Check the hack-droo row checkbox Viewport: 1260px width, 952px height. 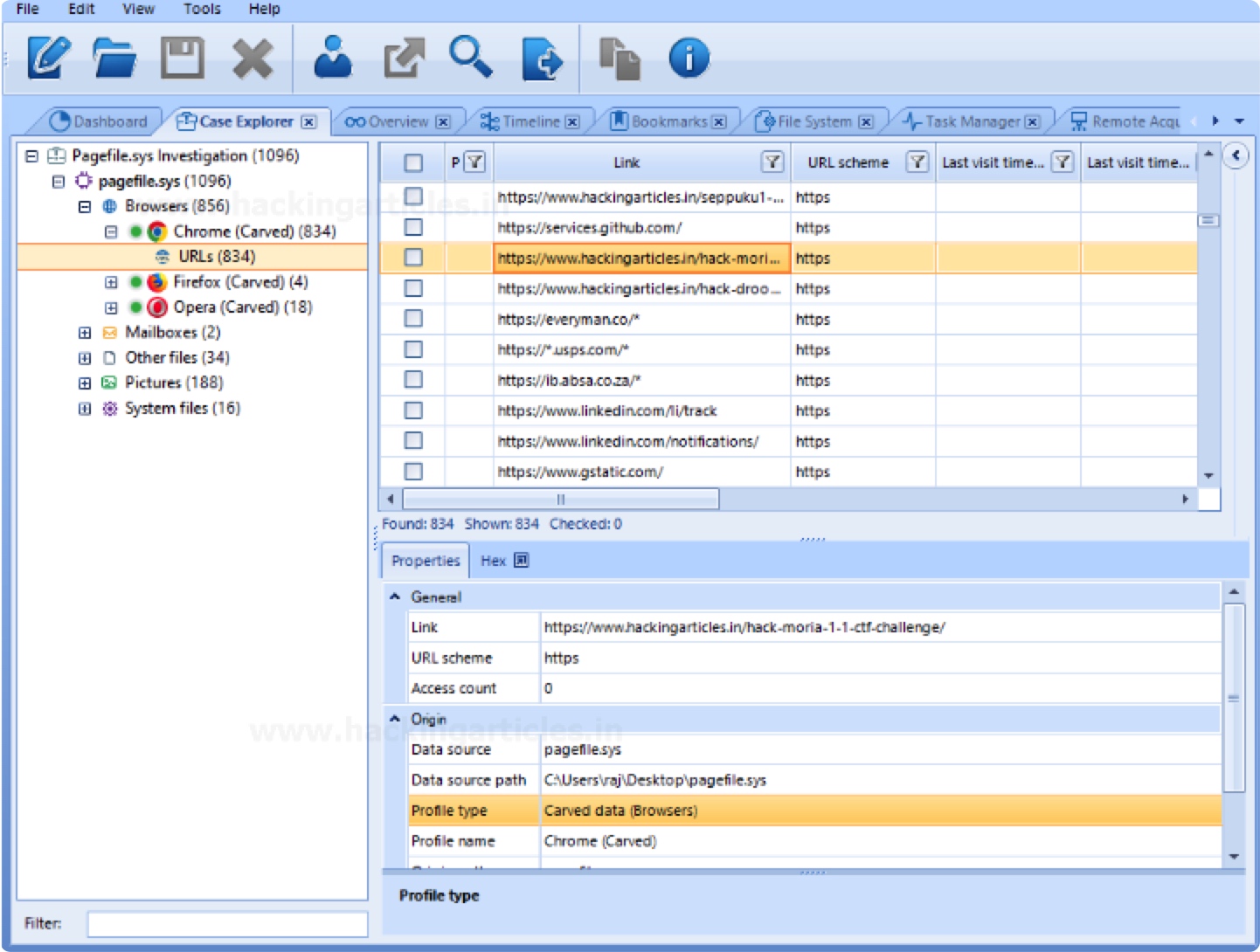413,288
